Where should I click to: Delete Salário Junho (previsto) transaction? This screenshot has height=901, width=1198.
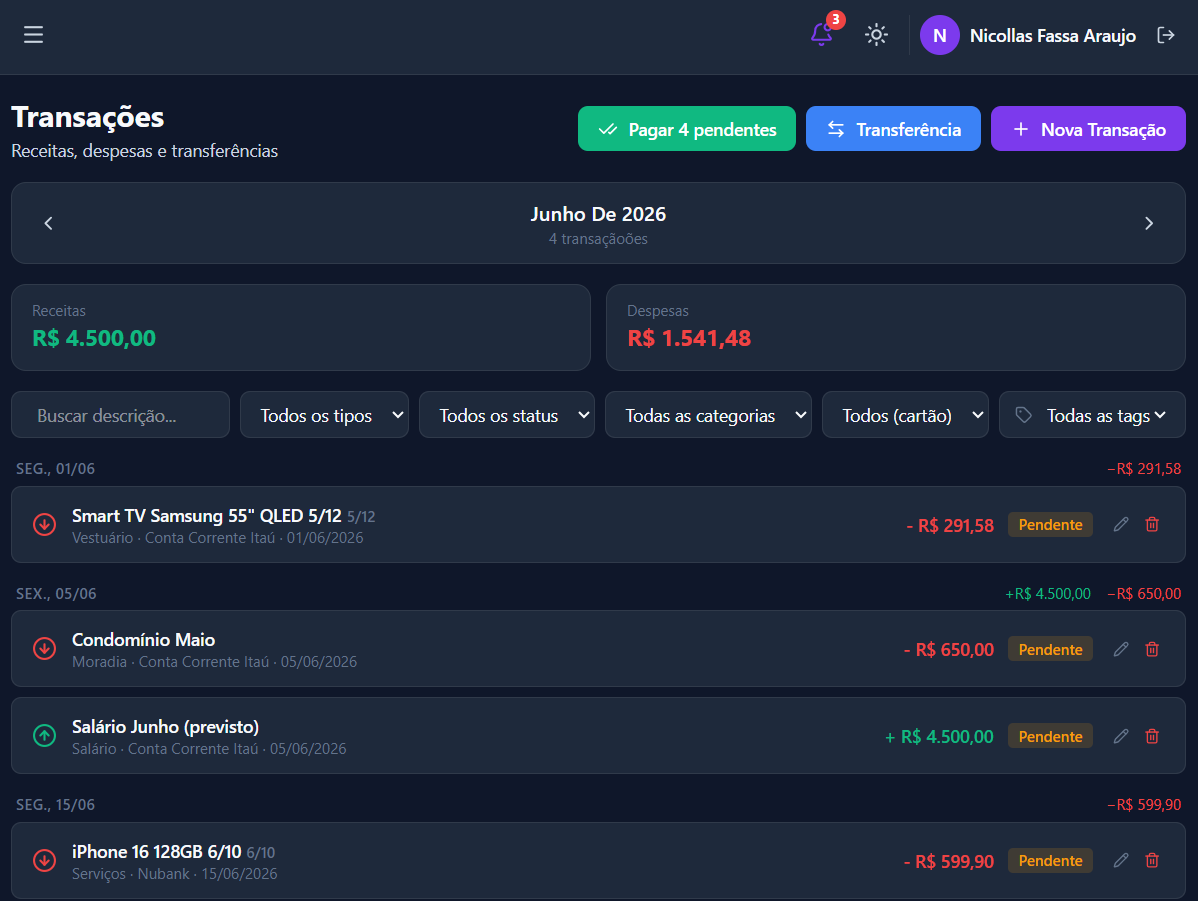pos(1152,736)
